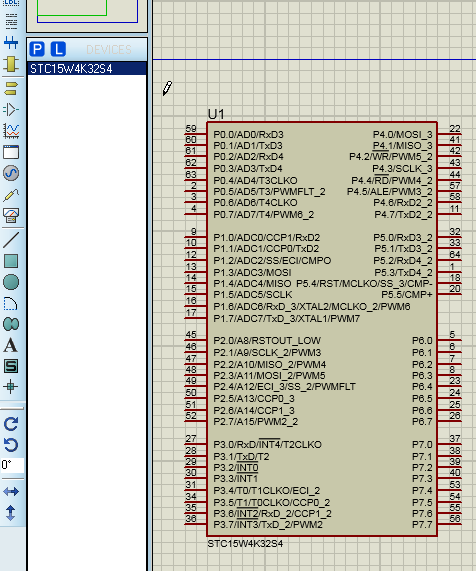Flip component horizontally with X-mirror
Viewport: 476px width, 571px height.
[11, 492]
